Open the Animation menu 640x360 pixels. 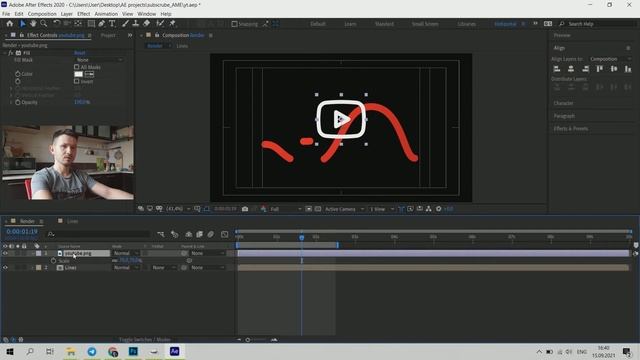pyautogui.click(x=106, y=14)
